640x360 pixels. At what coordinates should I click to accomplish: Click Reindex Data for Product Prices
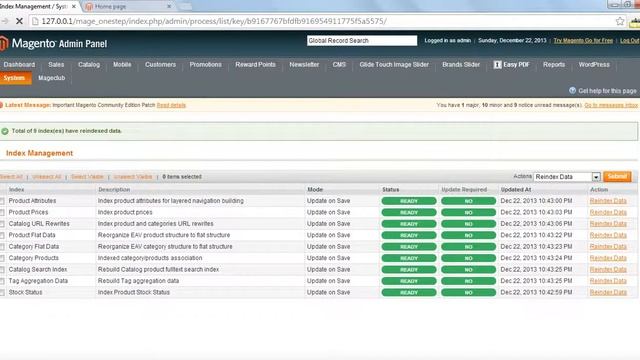pos(608,212)
